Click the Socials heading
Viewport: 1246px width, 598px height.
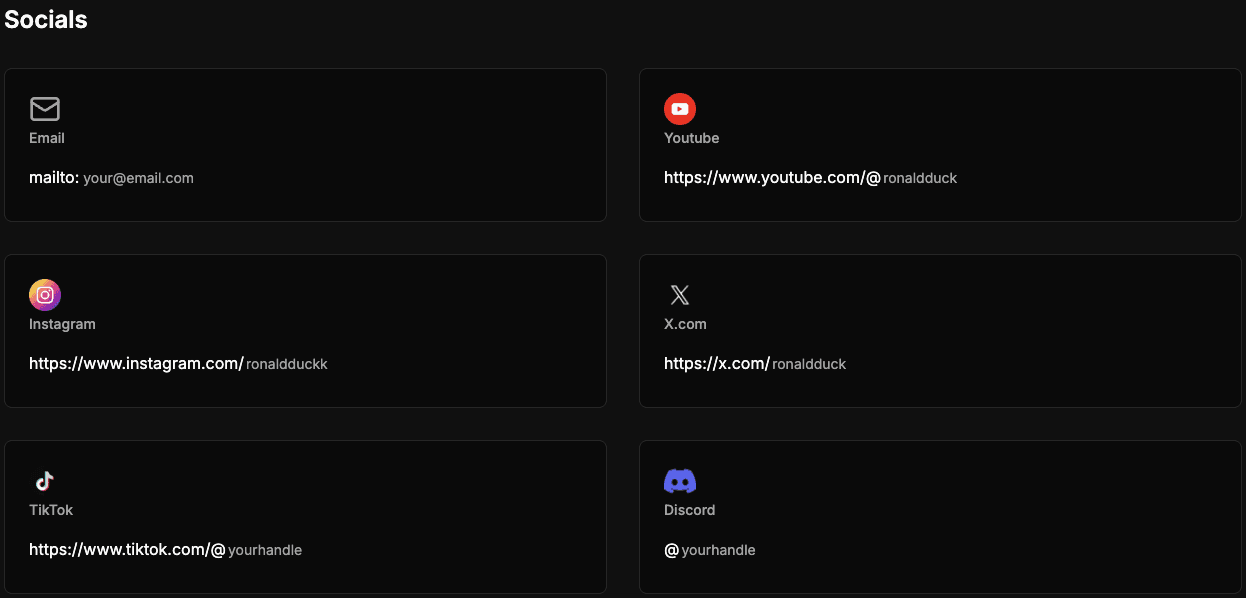(45, 19)
